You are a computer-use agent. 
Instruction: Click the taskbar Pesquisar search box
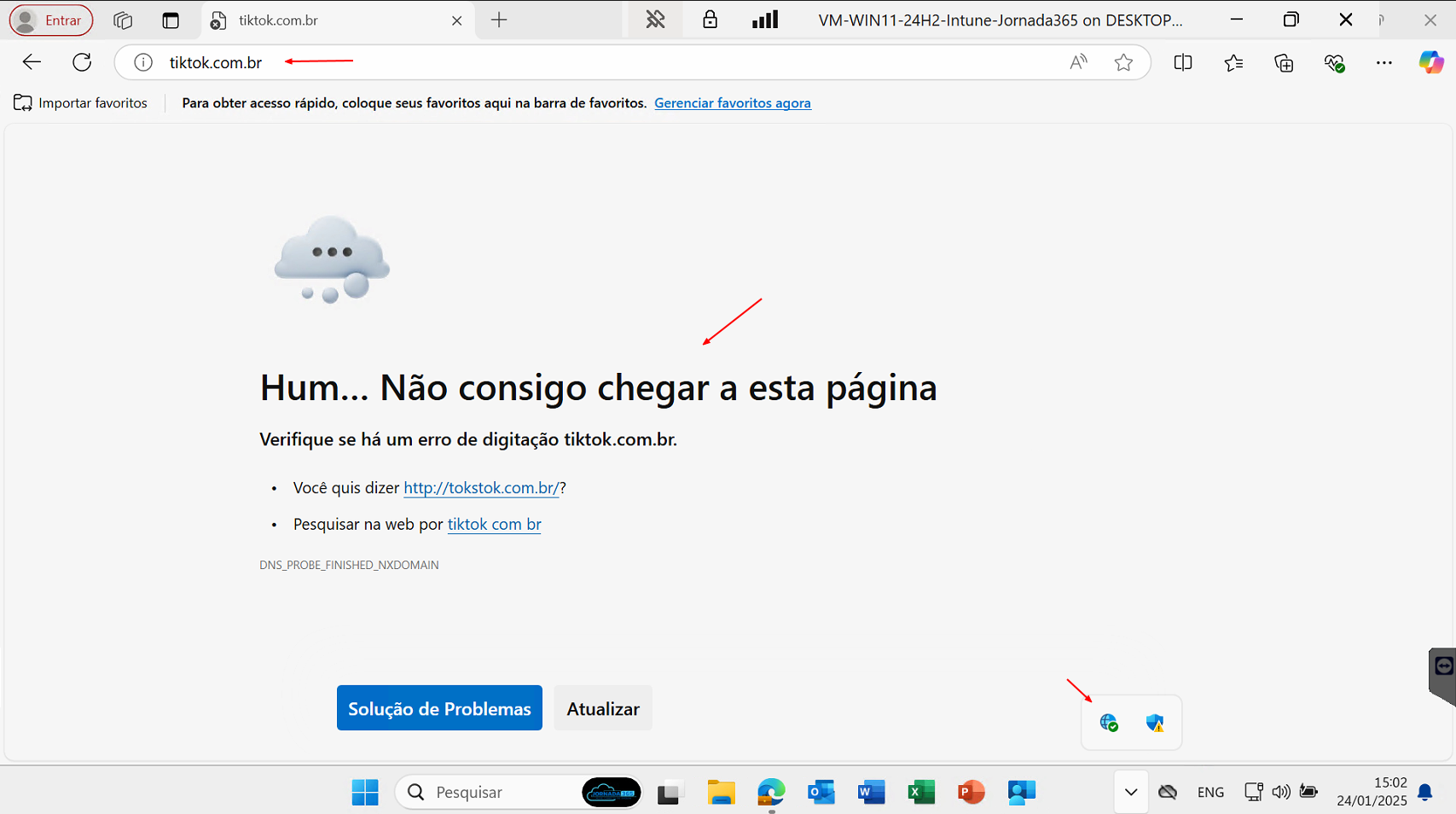(x=518, y=792)
